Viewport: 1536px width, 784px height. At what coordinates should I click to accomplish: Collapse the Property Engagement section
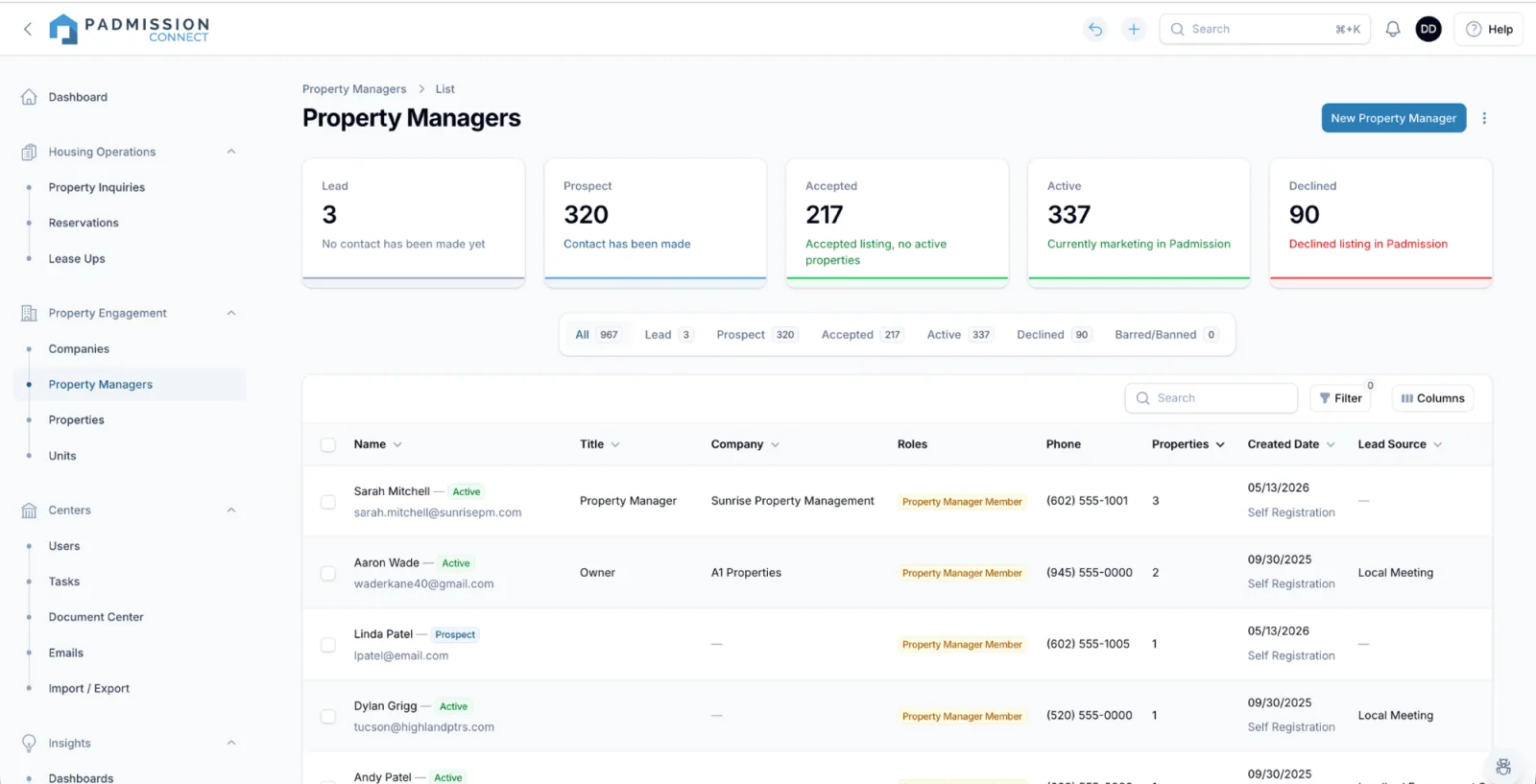pos(231,313)
